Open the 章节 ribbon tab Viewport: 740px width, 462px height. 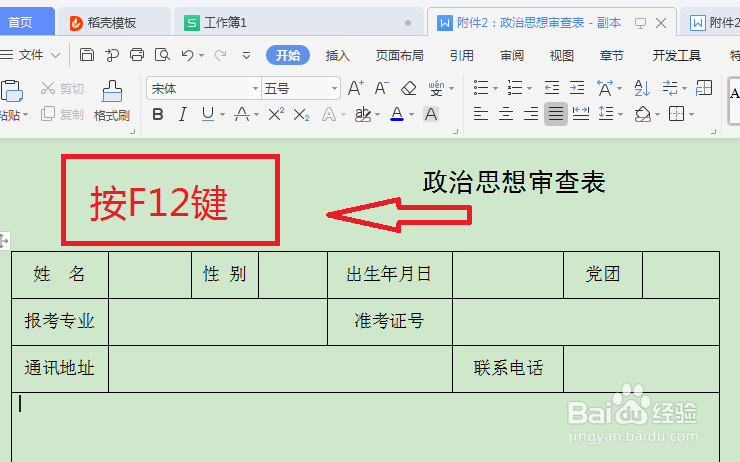click(612, 55)
